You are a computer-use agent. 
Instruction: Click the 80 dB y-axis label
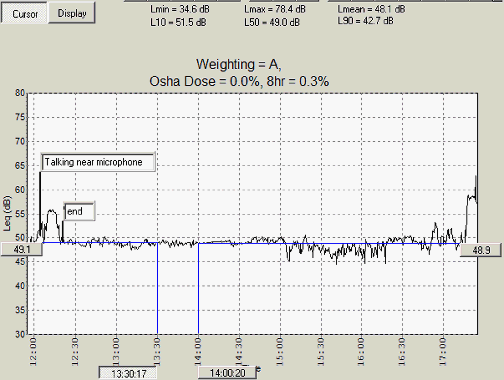[x=20, y=93]
